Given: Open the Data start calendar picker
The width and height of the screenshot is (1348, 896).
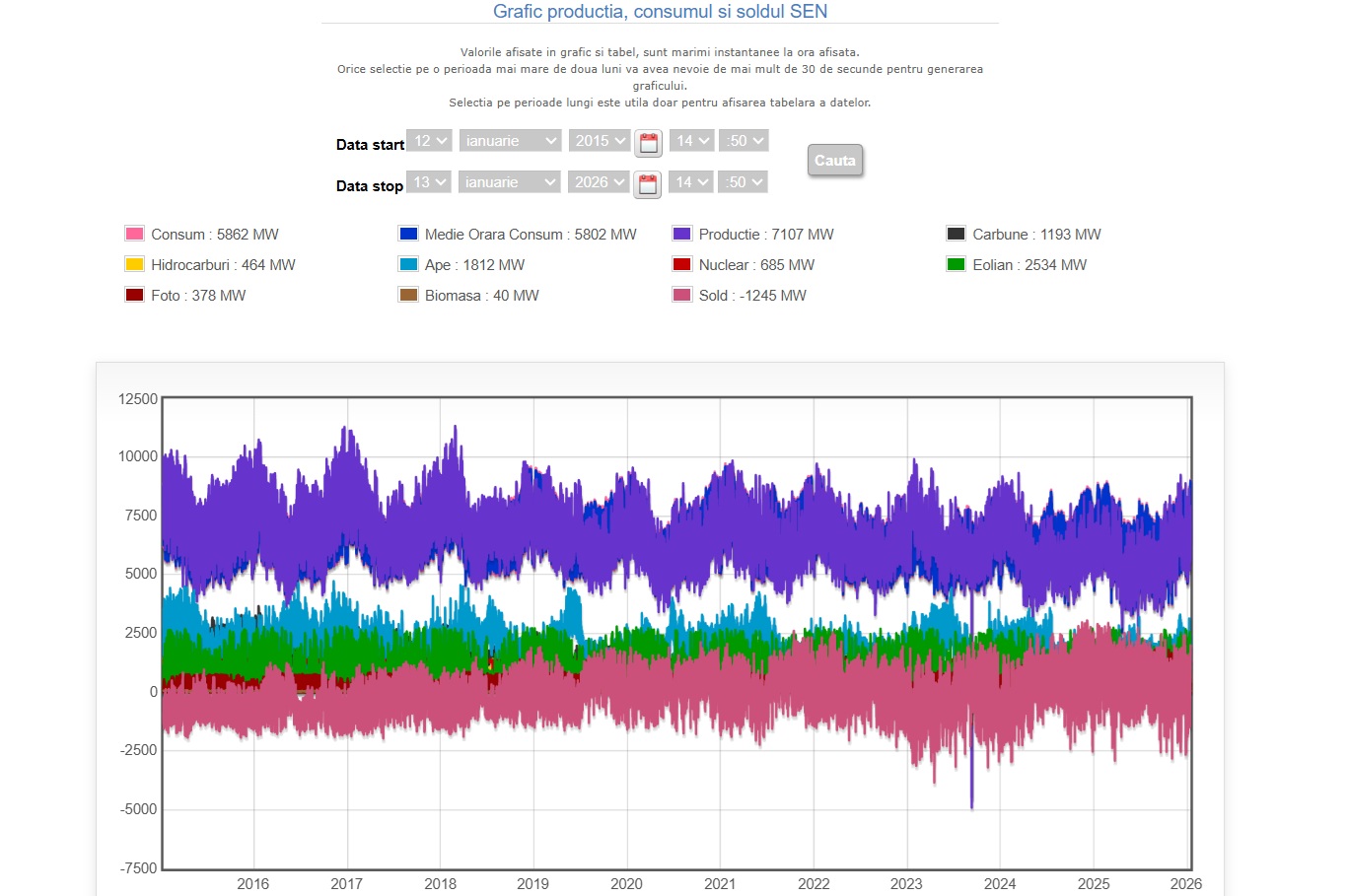Looking at the screenshot, I should pyautogui.click(x=648, y=143).
